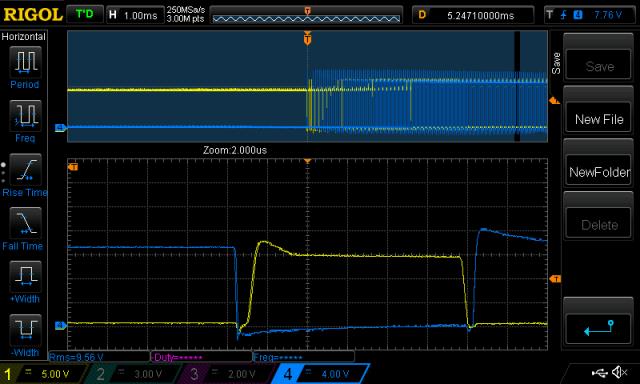
Task: Select the +Width measurement icon
Action: [25, 276]
